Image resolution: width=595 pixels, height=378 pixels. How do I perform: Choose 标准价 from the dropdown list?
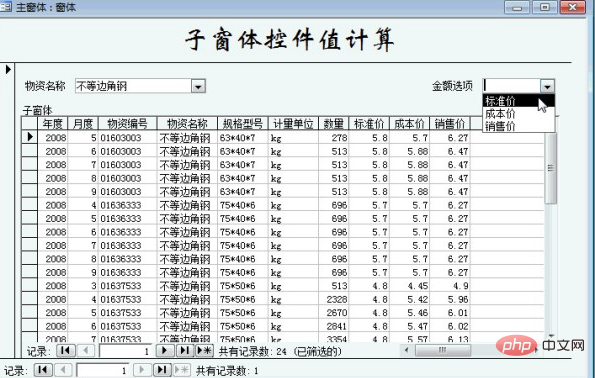[x=518, y=101]
